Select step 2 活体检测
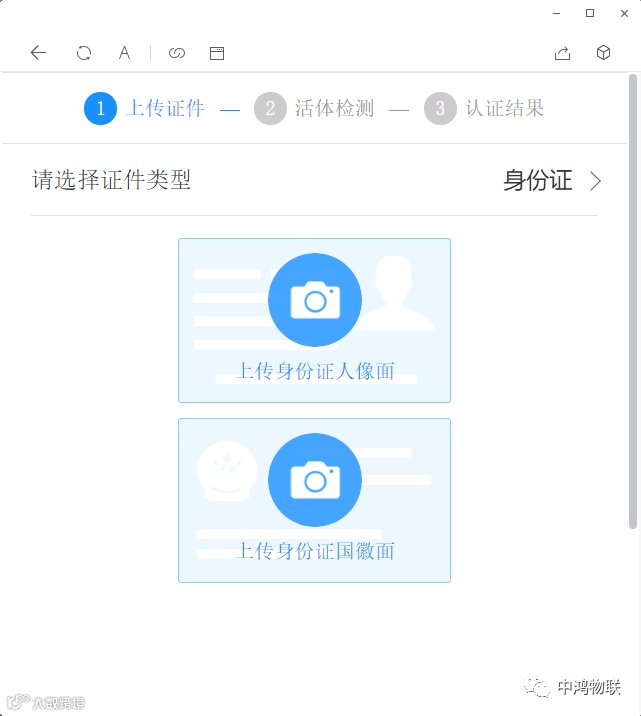The height and width of the screenshot is (716, 641). point(314,108)
